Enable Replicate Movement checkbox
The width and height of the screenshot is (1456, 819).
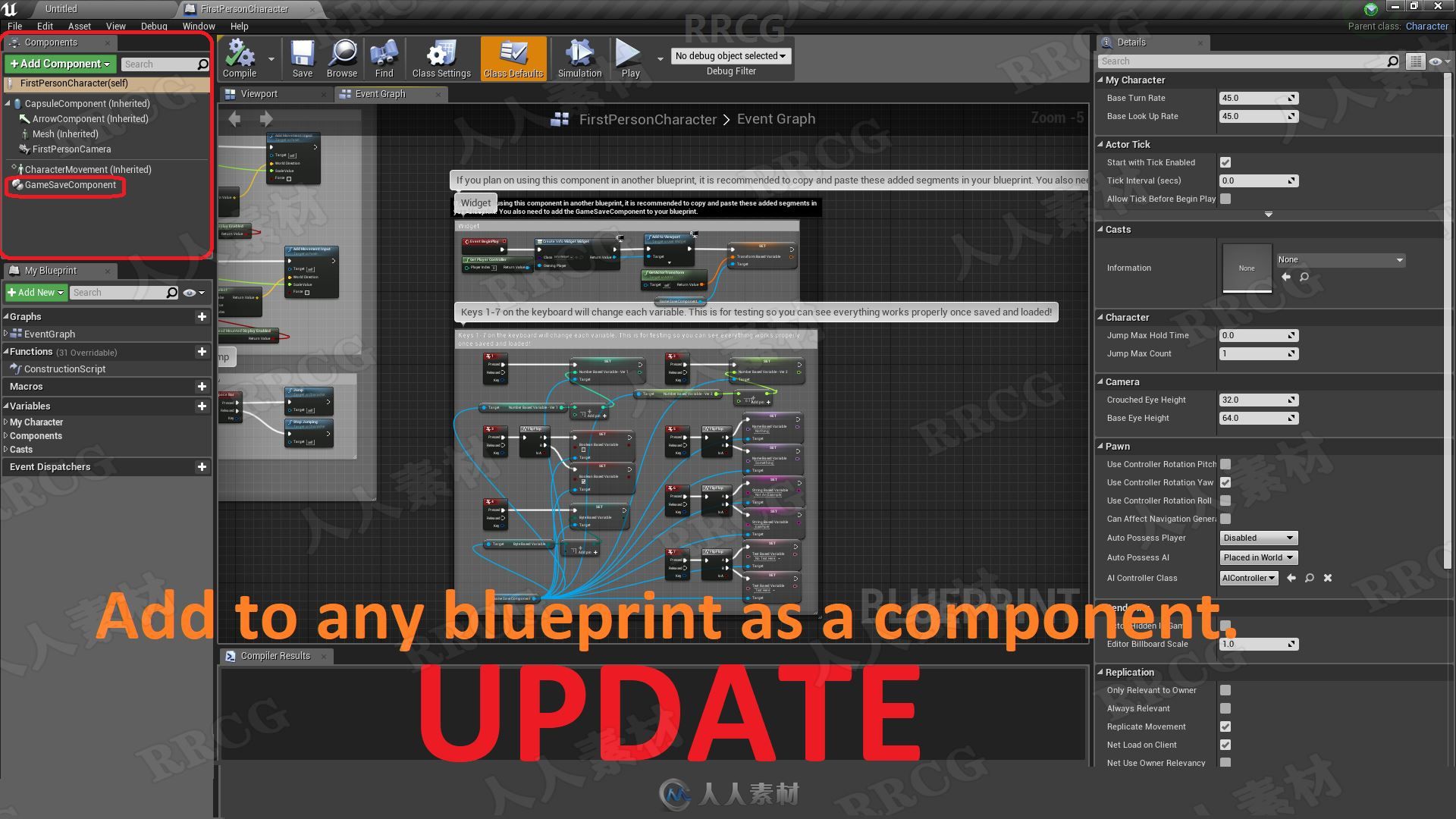click(x=1225, y=726)
